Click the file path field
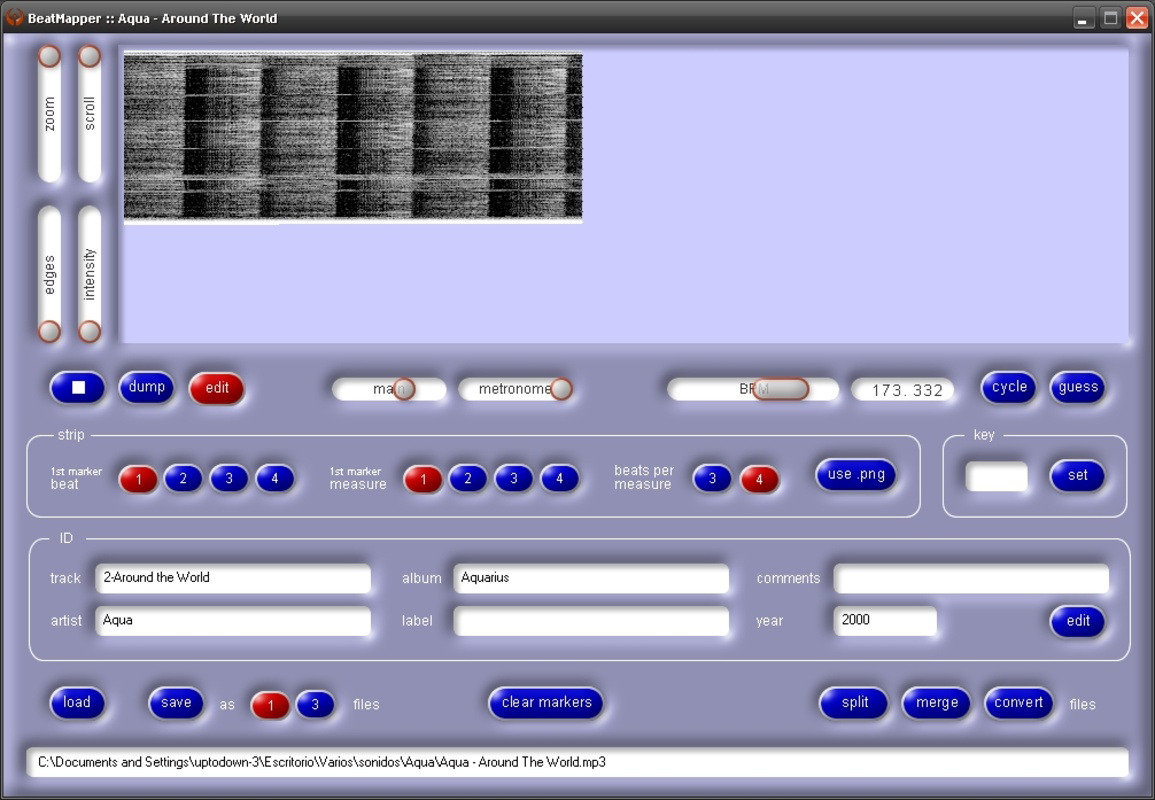The image size is (1155, 800). click(578, 762)
